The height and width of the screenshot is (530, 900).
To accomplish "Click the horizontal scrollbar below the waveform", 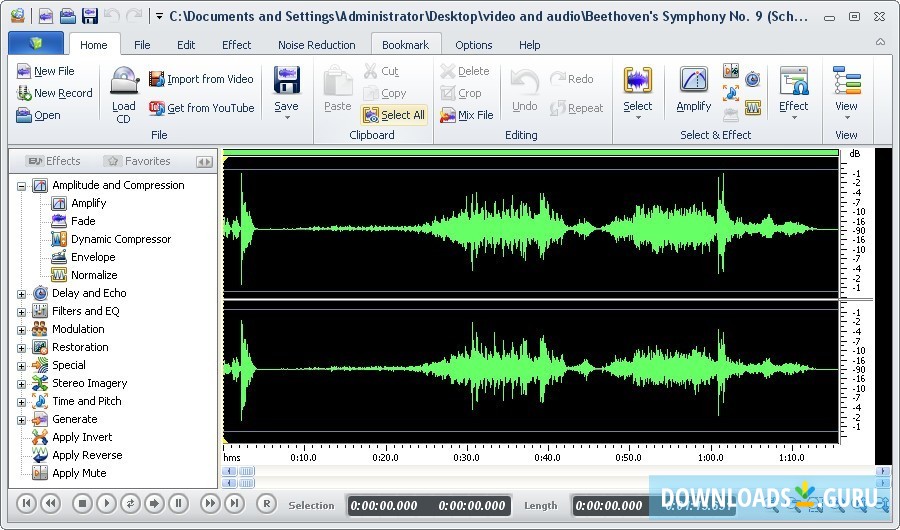I will click(x=550, y=471).
